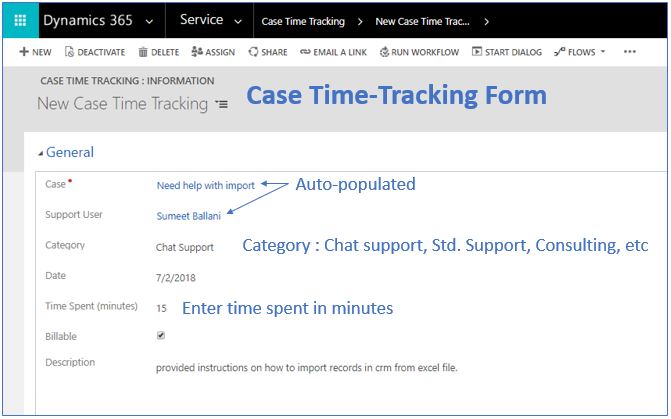This screenshot has width=671, height=419.
Task: Toggle the Billable checkbox
Action: pos(161,335)
